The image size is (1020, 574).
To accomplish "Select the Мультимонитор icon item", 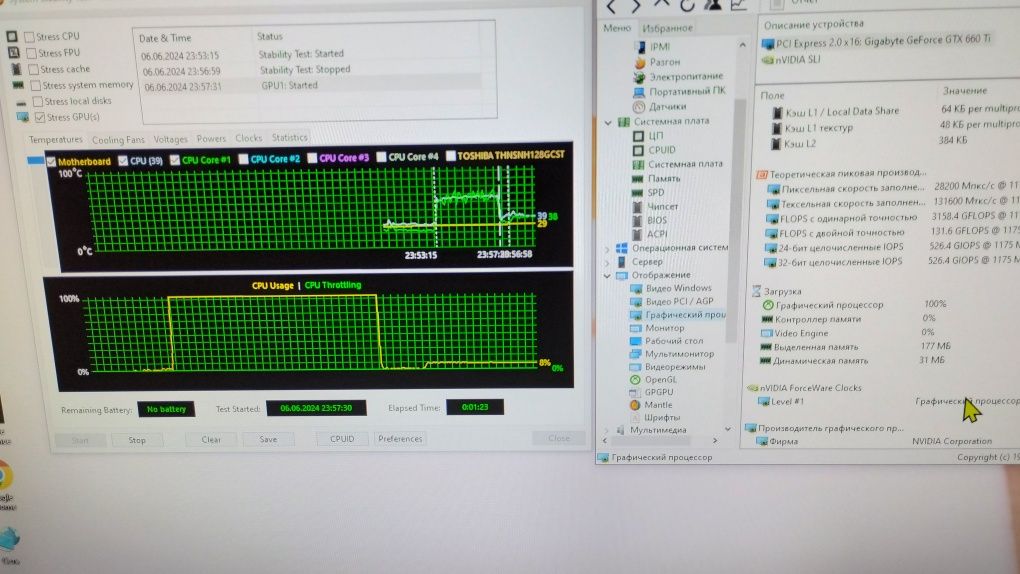I will [636, 354].
